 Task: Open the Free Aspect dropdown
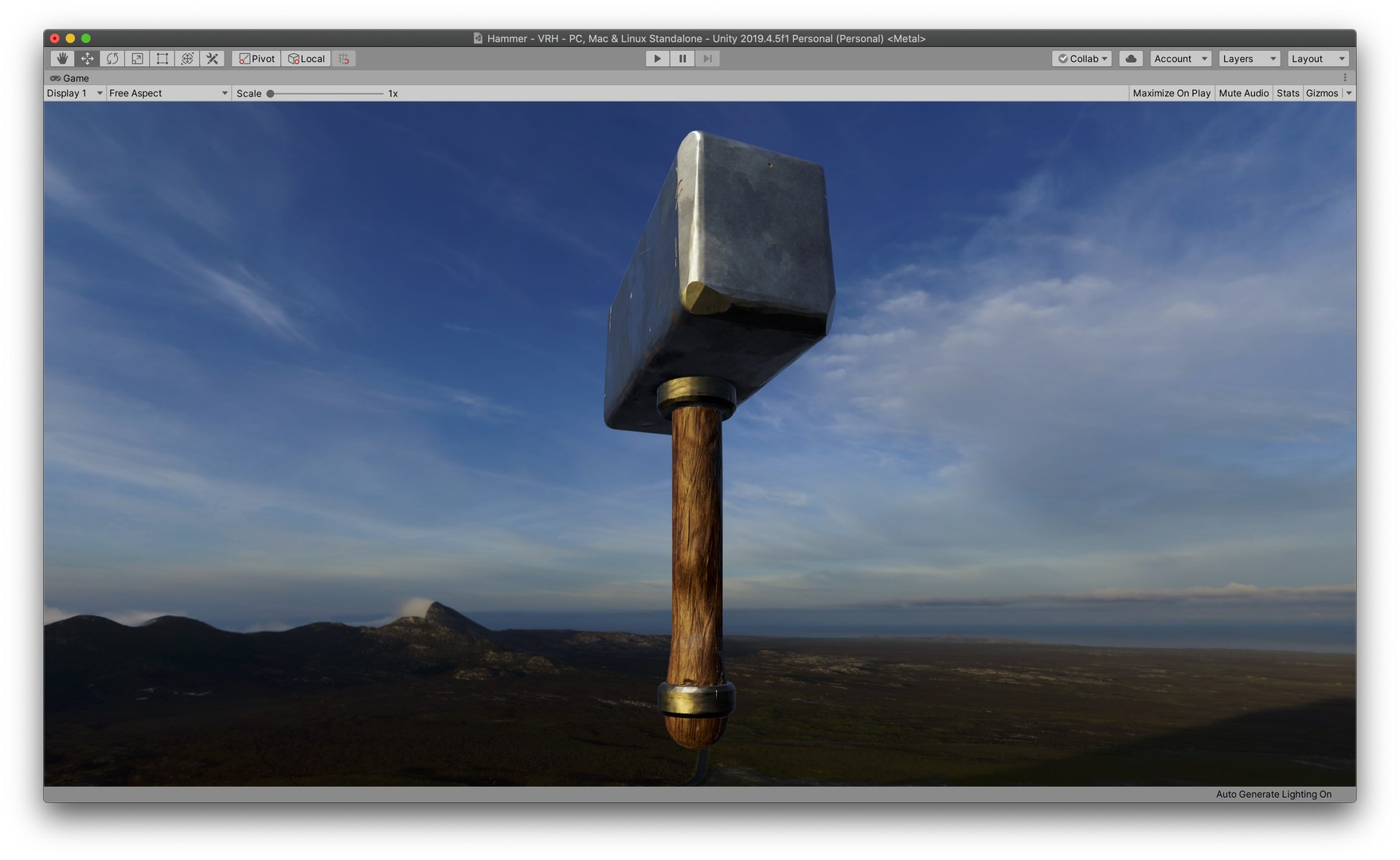[x=169, y=93]
